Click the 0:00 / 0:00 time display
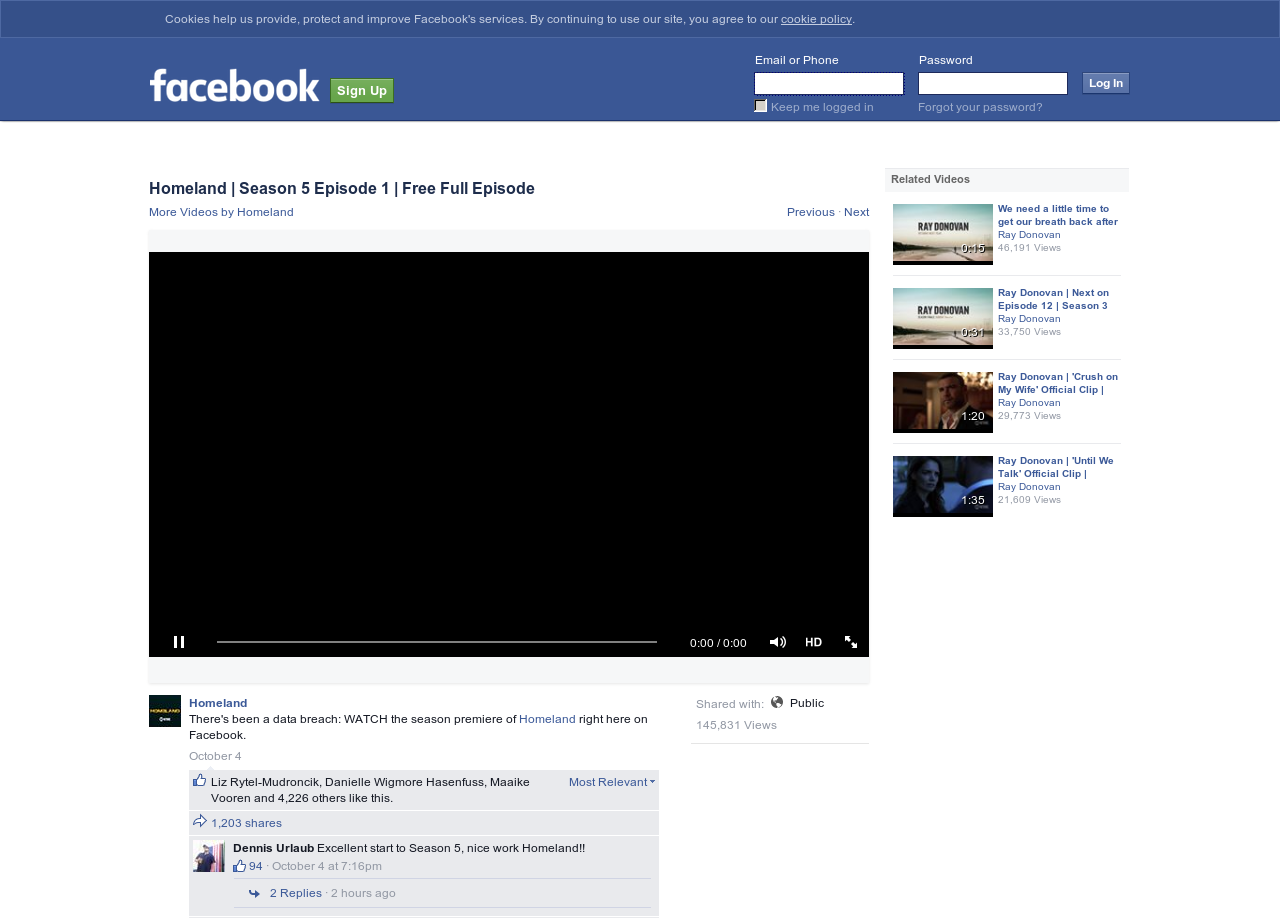The width and height of the screenshot is (1280, 918). point(718,643)
